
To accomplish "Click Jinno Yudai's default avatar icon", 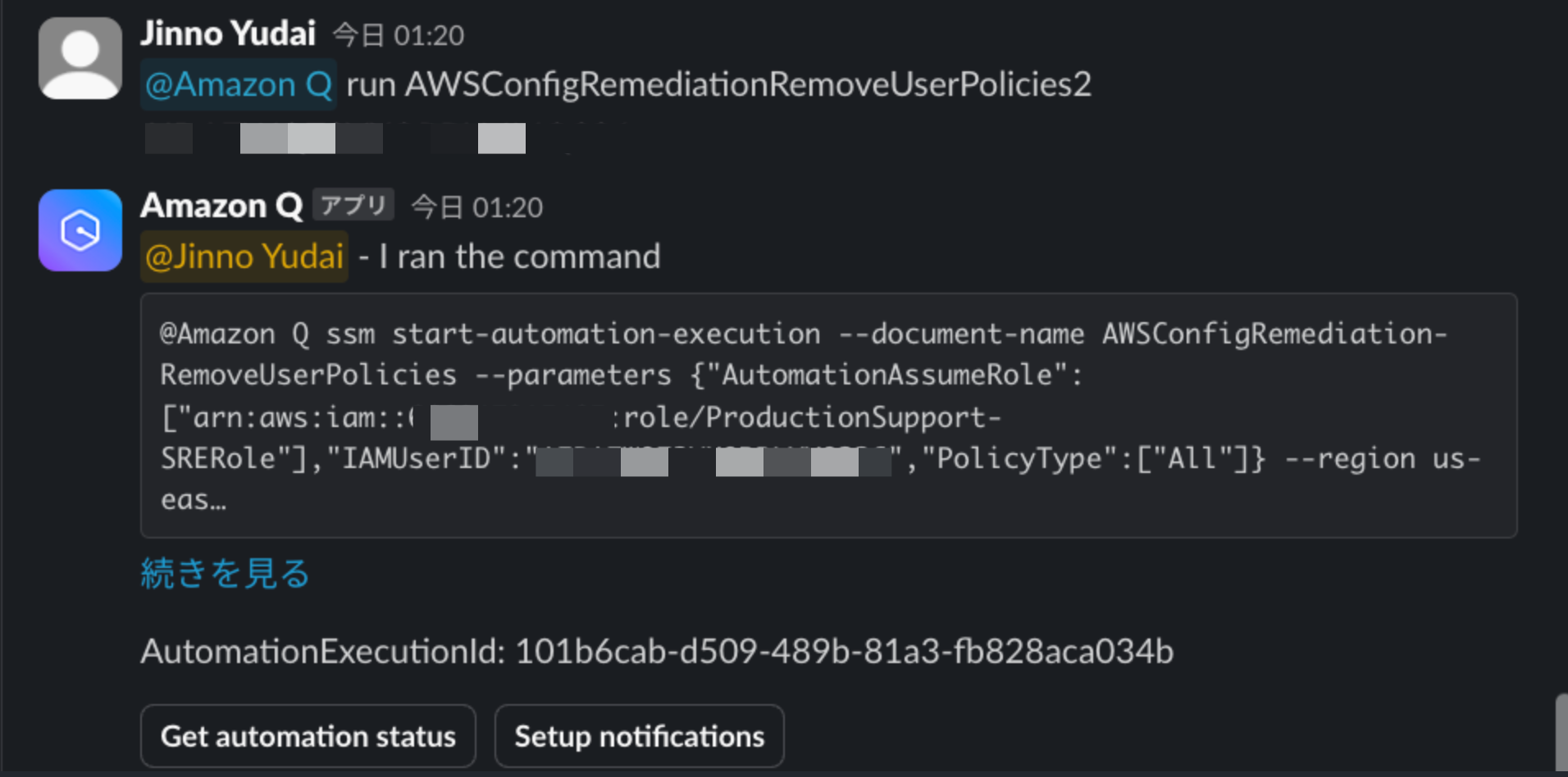I will 80,58.
